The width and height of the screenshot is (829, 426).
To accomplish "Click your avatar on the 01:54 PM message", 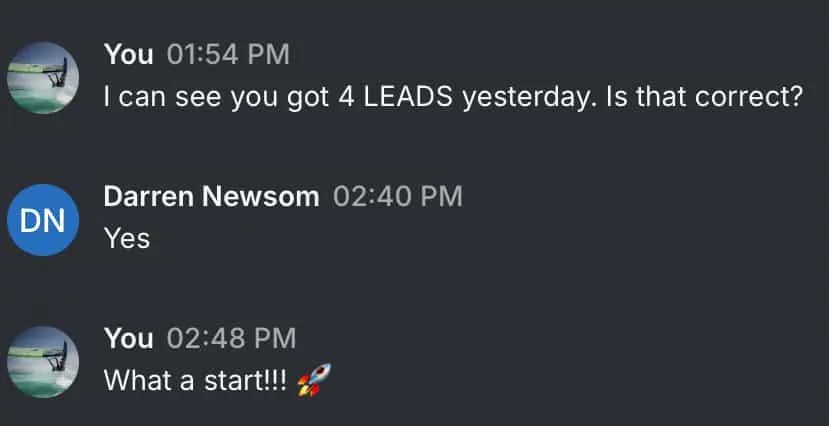I will 43,78.
